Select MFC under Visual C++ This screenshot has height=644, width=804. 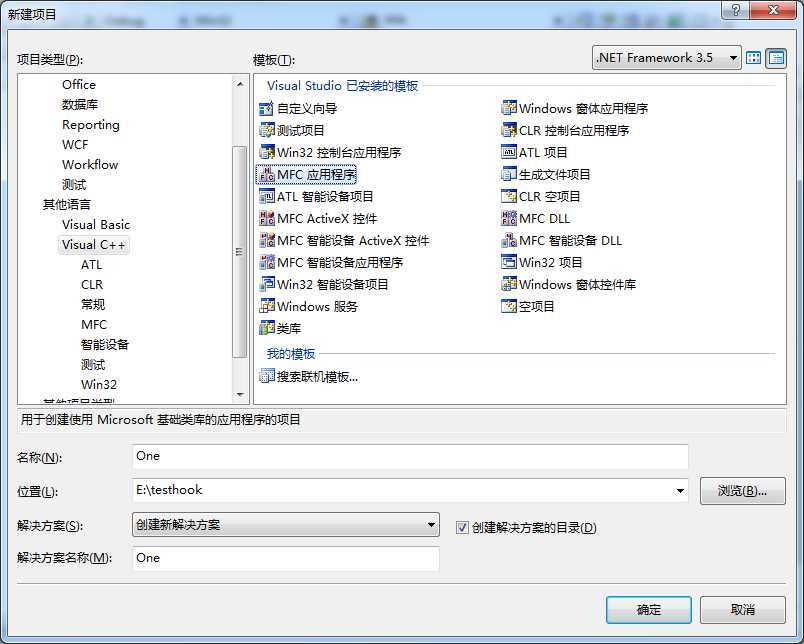click(94, 325)
